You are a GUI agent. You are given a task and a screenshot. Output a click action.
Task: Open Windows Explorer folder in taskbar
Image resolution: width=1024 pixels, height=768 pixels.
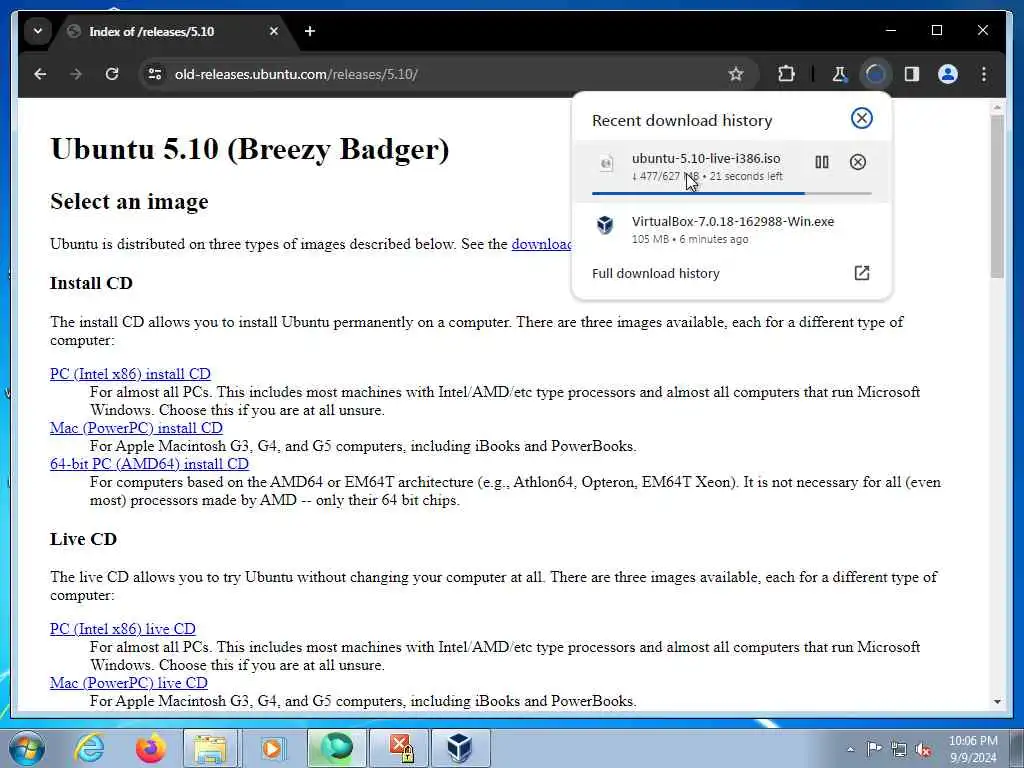tap(211, 748)
